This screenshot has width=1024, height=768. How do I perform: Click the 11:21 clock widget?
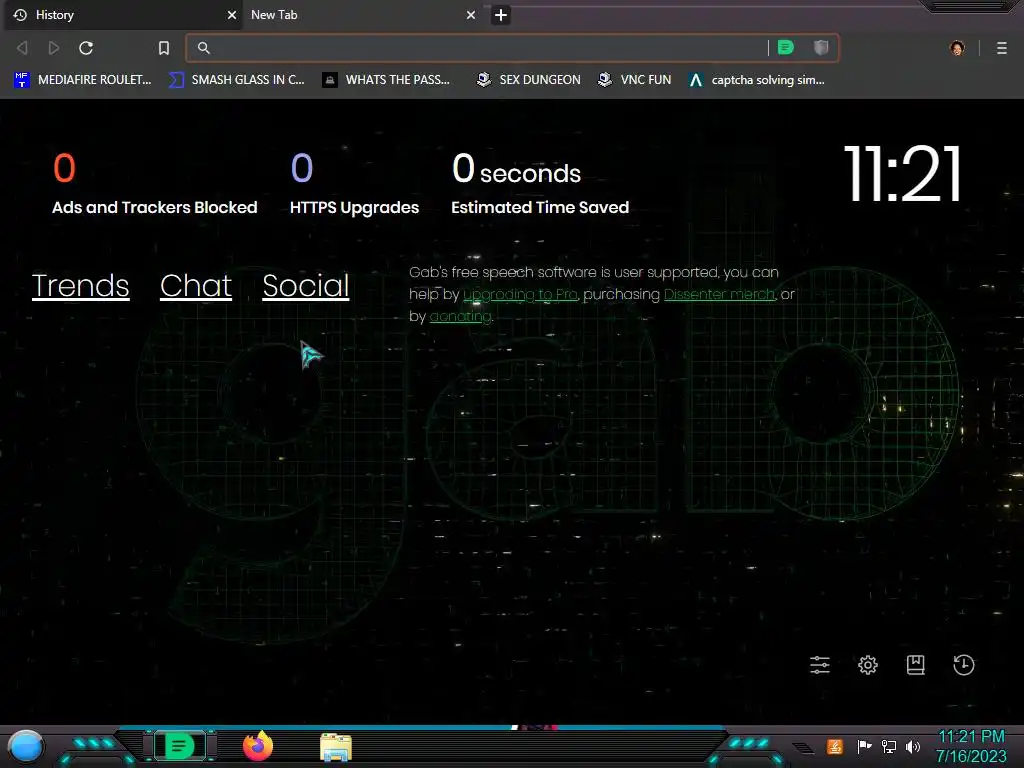[x=903, y=174]
